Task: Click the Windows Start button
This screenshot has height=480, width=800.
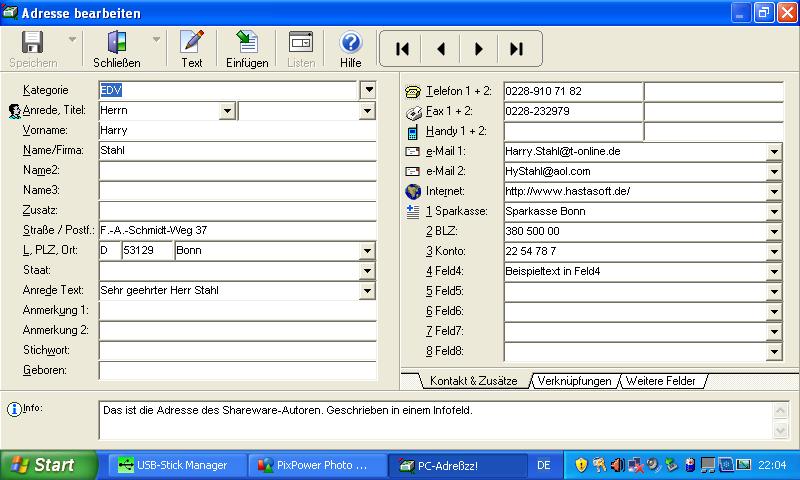Action: (42, 465)
